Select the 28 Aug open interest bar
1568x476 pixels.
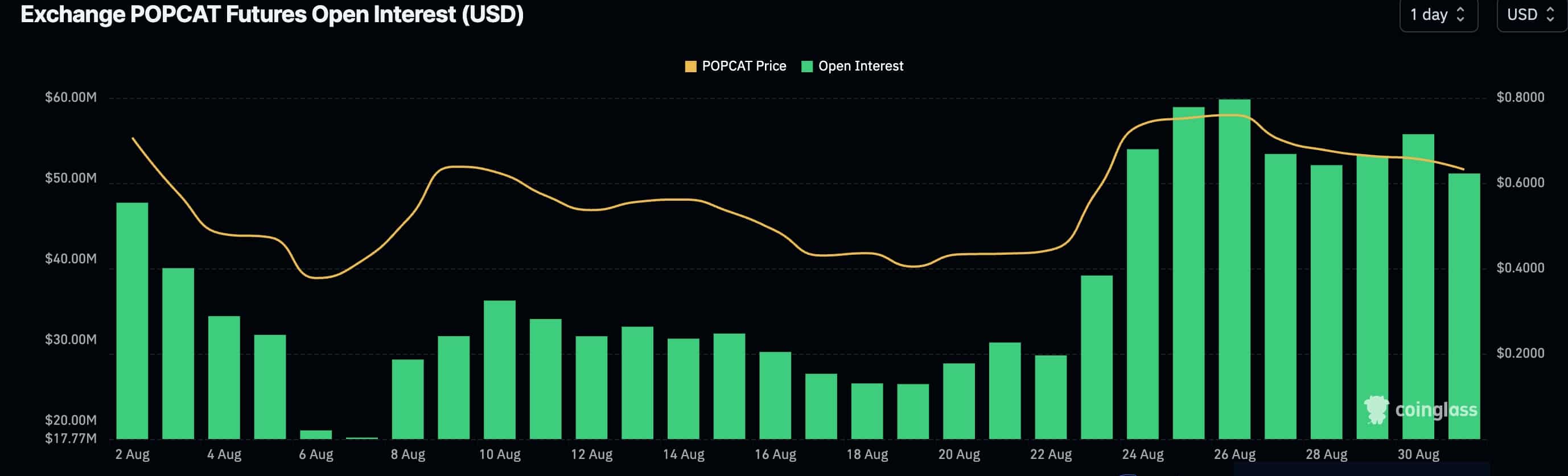click(x=1326, y=302)
